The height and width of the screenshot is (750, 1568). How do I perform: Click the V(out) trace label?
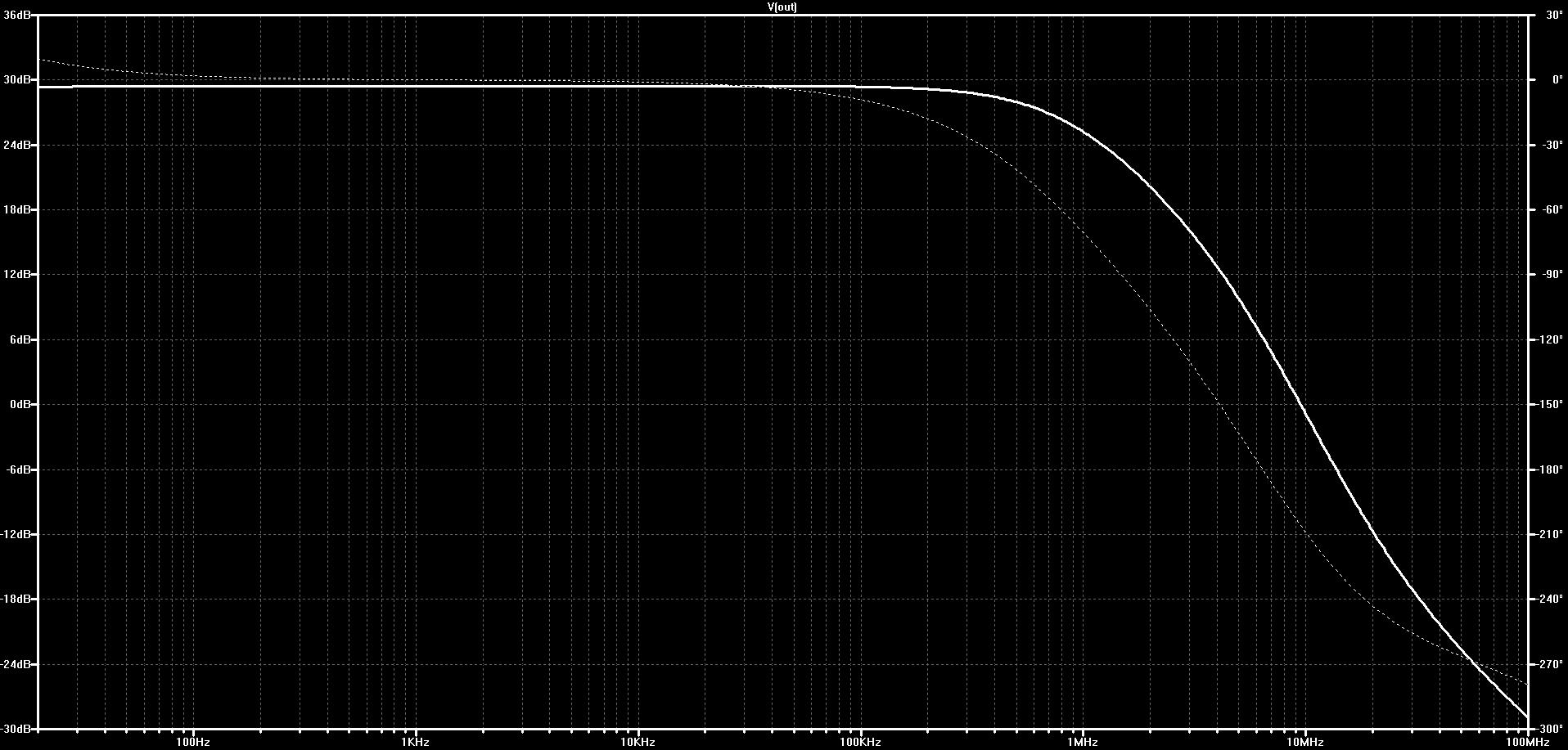pyautogui.click(x=782, y=7)
